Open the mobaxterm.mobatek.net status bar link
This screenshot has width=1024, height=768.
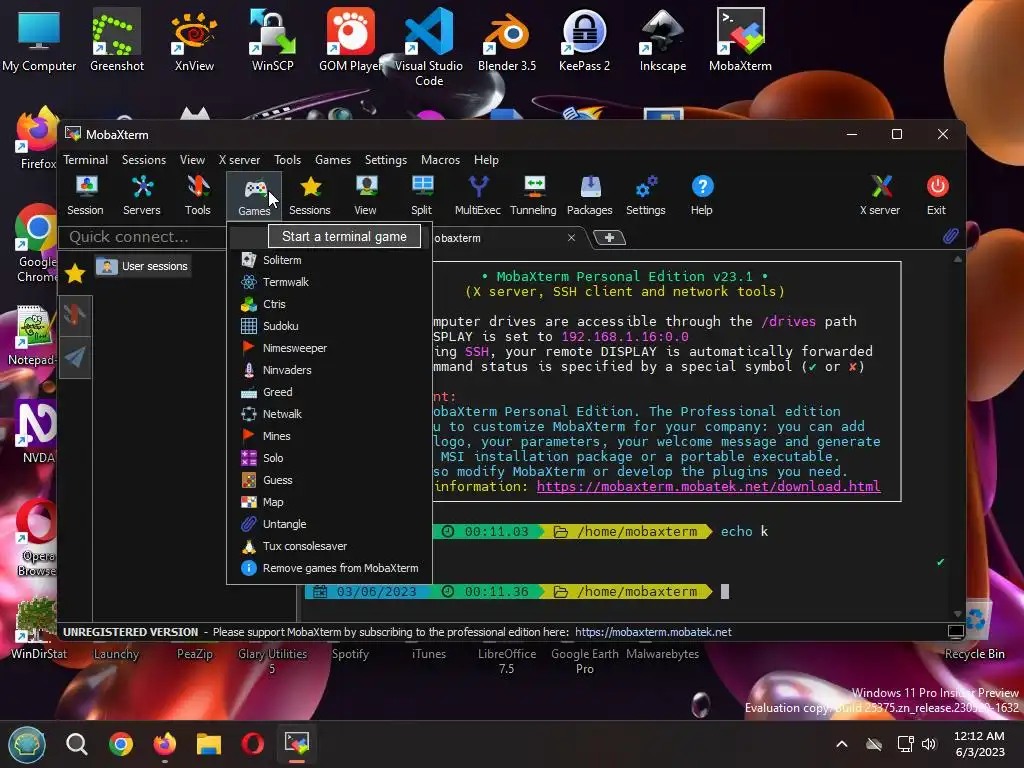pyautogui.click(x=653, y=632)
